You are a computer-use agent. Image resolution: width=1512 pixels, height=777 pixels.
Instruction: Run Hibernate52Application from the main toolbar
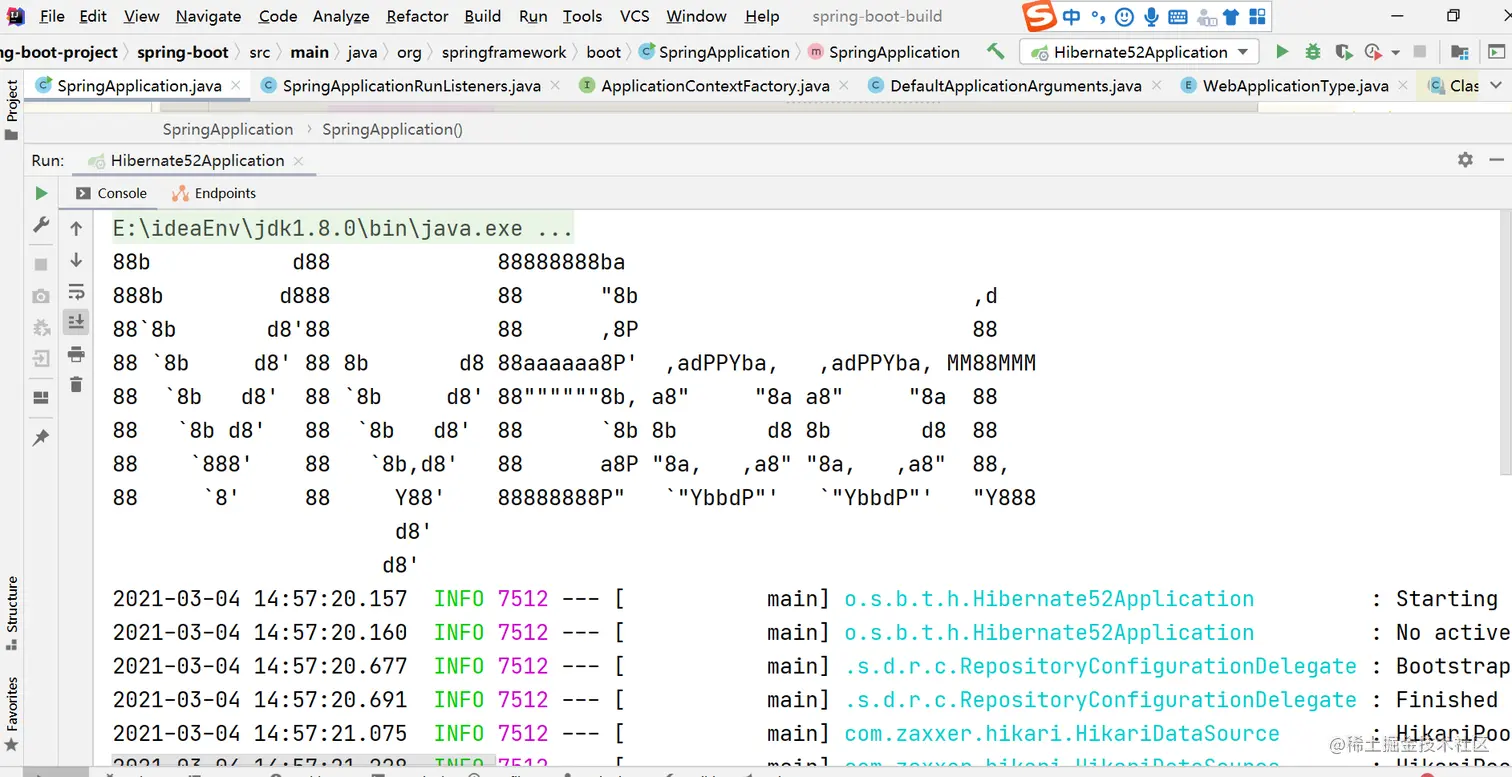click(x=1282, y=52)
